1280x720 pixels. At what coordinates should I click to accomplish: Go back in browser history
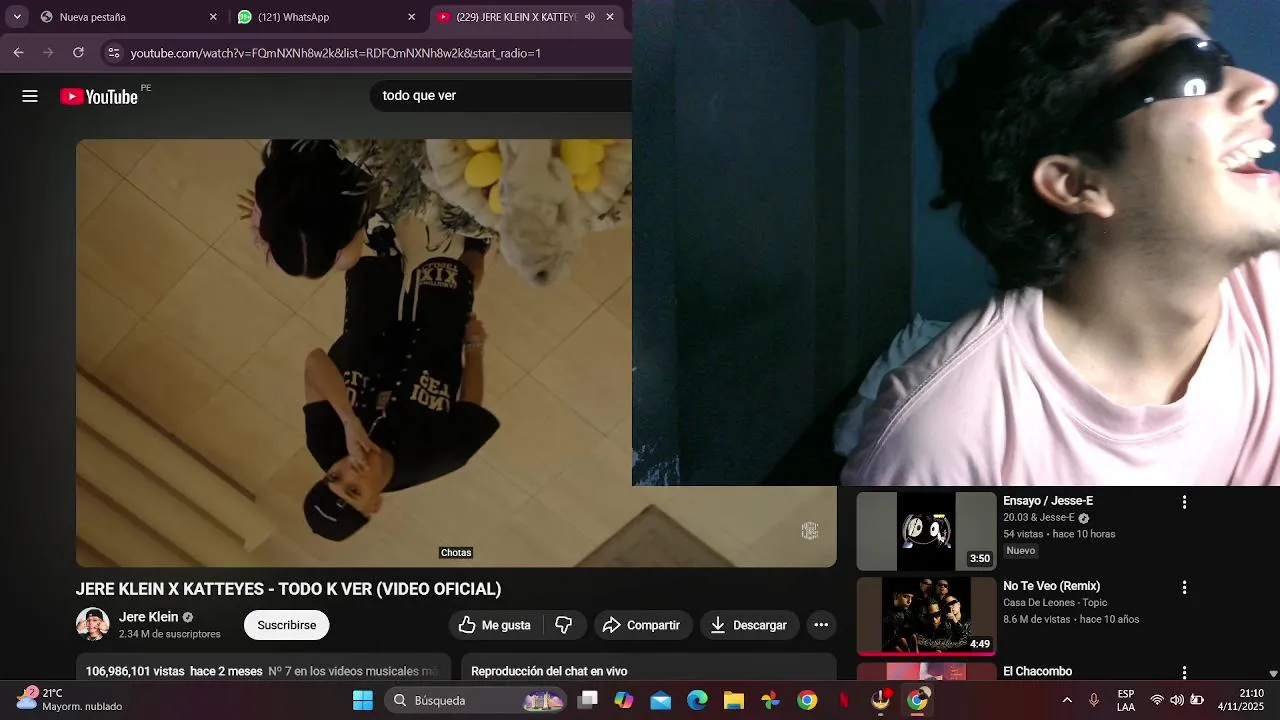coord(18,52)
